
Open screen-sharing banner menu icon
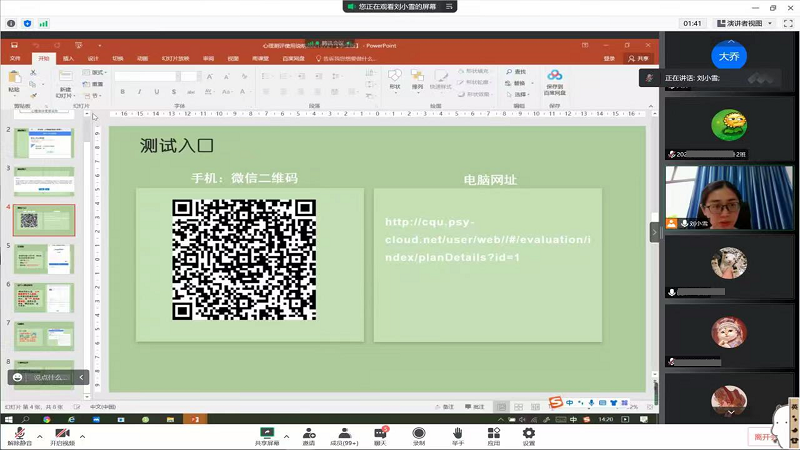pyautogui.click(x=449, y=7)
